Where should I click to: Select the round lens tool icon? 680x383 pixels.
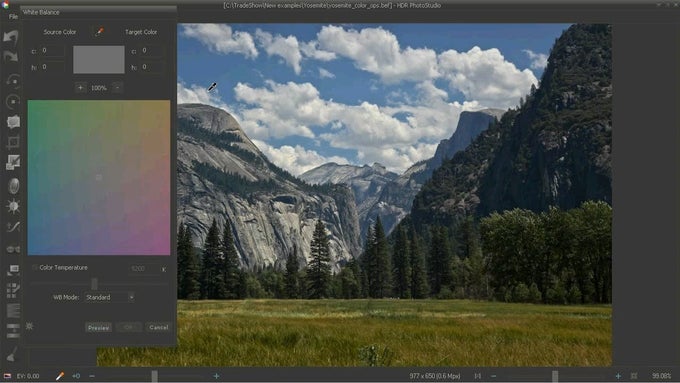click(x=13, y=186)
